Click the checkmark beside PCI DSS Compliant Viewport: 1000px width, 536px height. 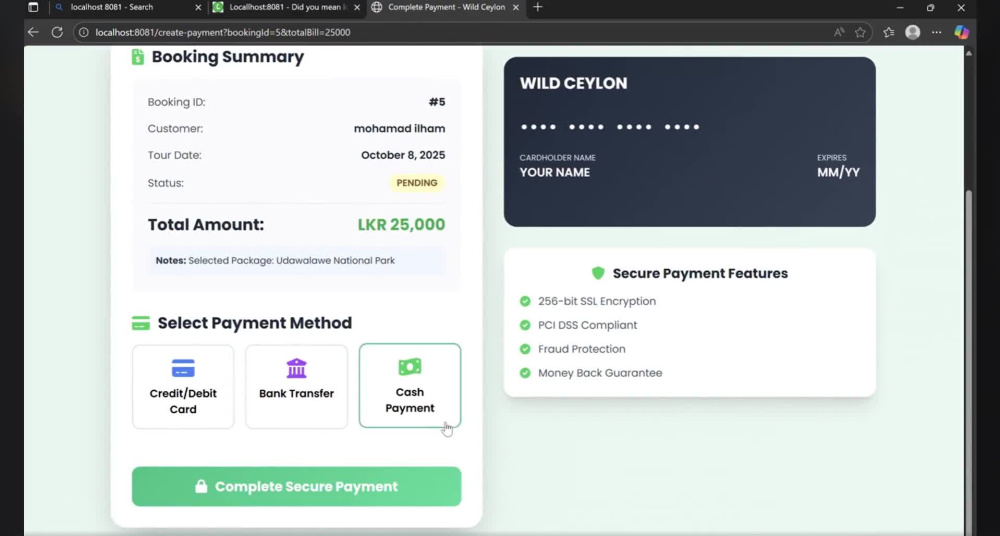tap(525, 325)
